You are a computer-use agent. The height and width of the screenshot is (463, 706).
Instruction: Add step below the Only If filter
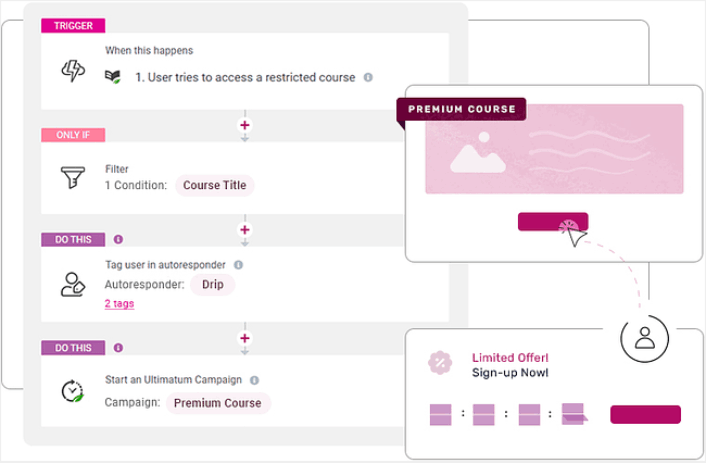pyautogui.click(x=244, y=232)
